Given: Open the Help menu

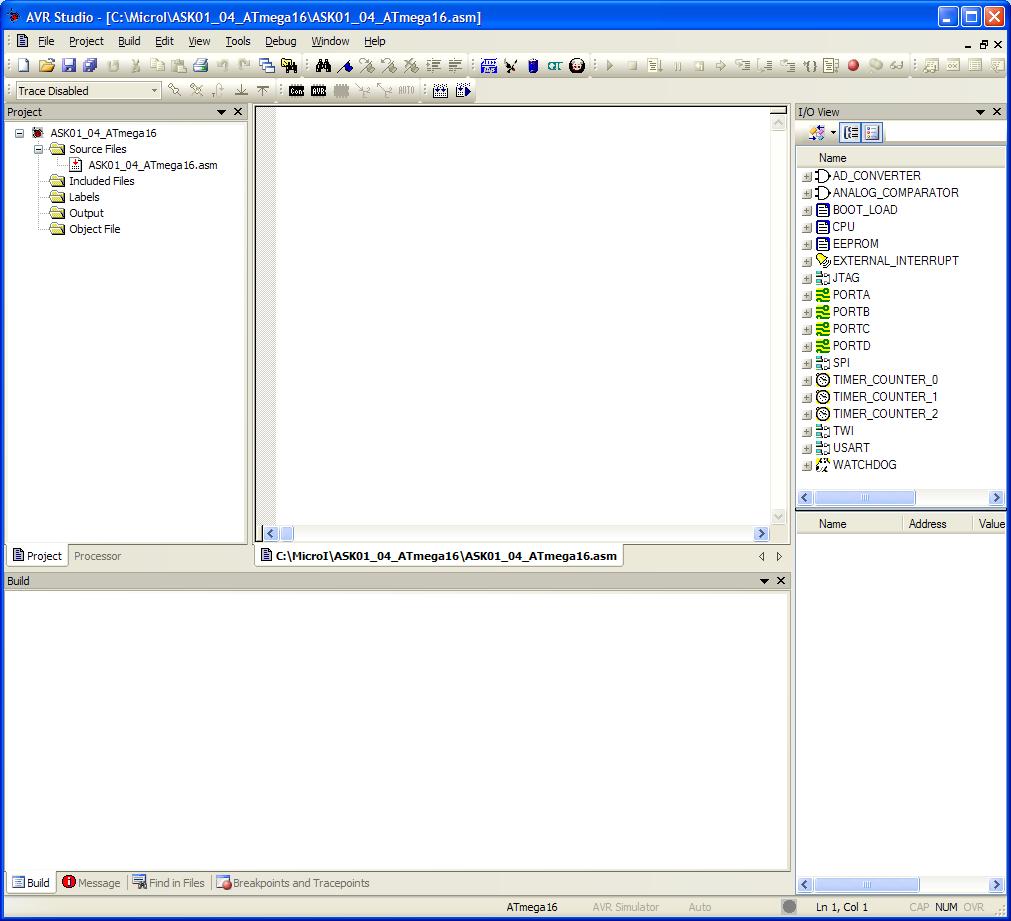Looking at the screenshot, I should 375,41.
